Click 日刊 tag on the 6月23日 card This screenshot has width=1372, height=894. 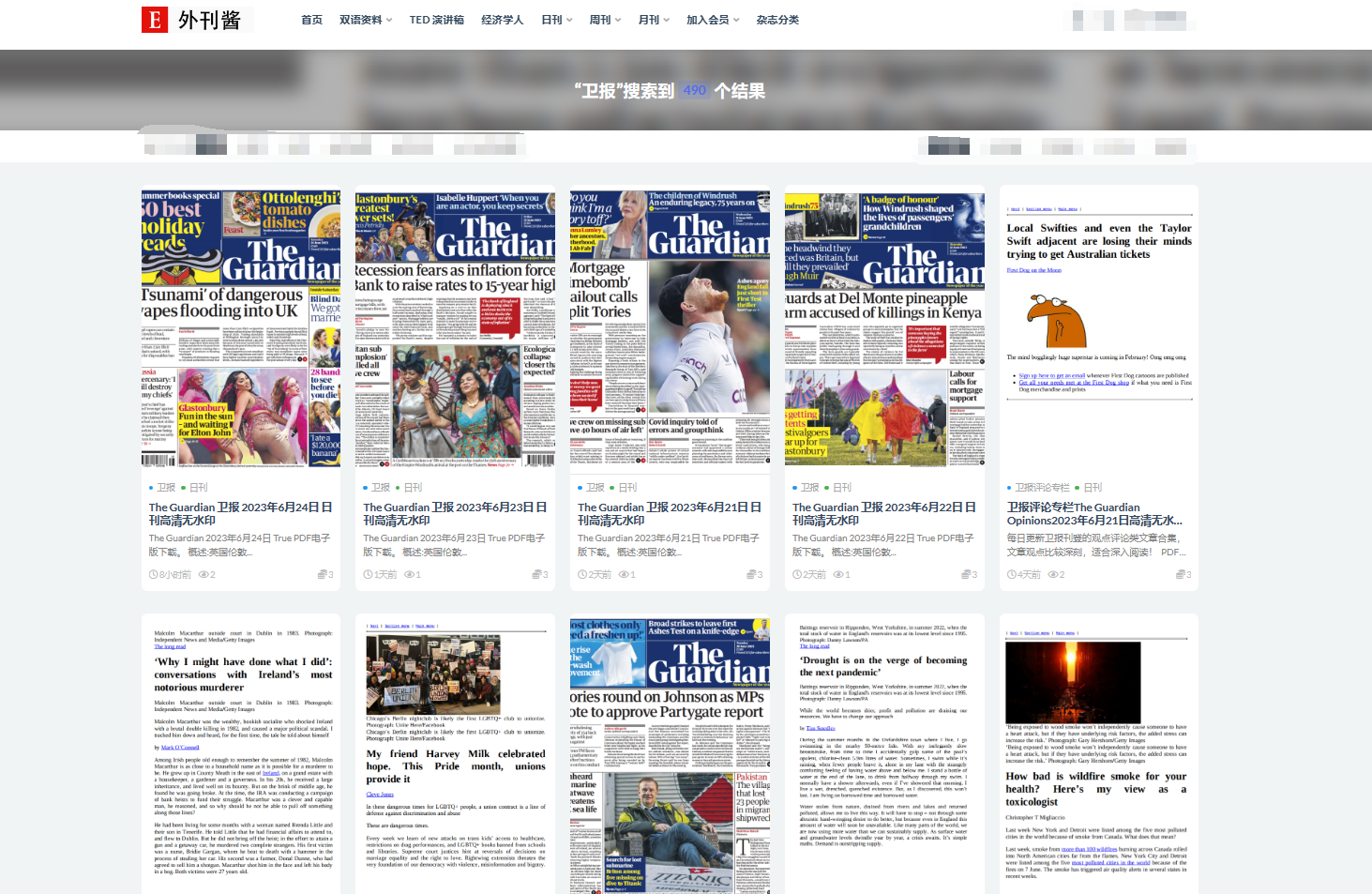click(x=414, y=488)
